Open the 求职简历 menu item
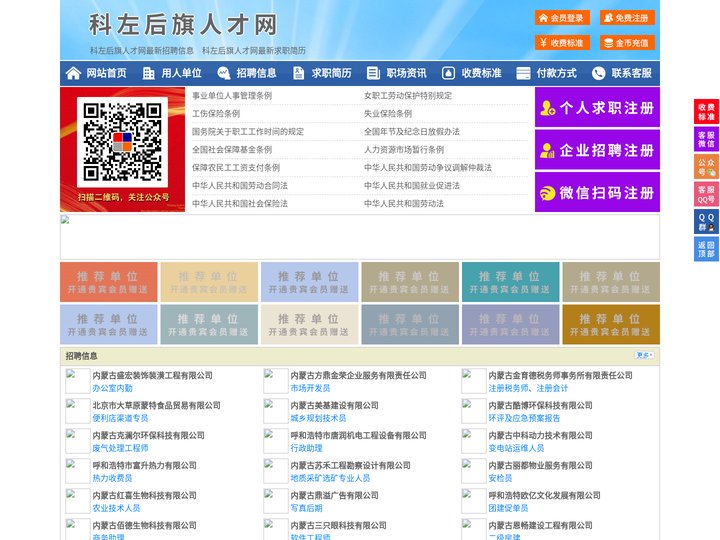Viewport: 720px width, 540px height. 332,73
